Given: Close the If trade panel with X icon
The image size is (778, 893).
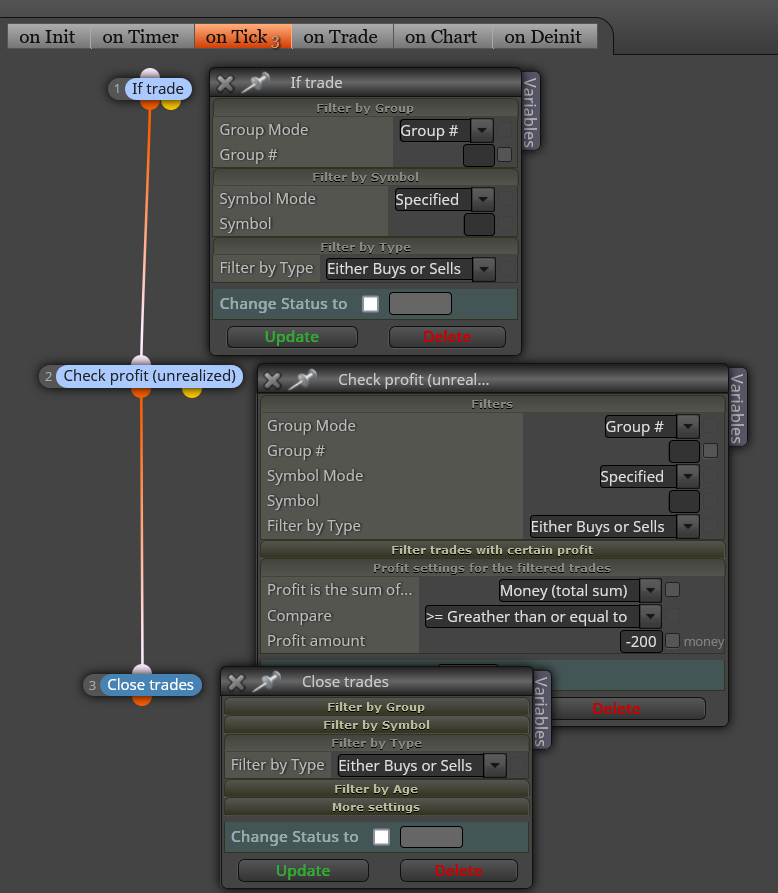Looking at the screenshot, I should click(x=226, y=83).
